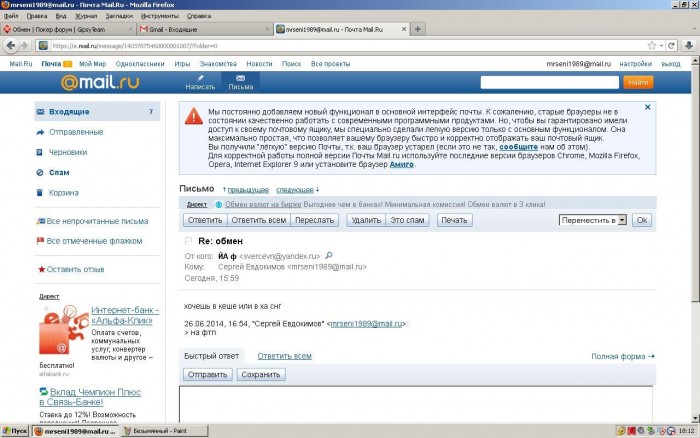The image size is (700, 438).
Task: Open the Журнал menu
Action: (x=86, y=16)
